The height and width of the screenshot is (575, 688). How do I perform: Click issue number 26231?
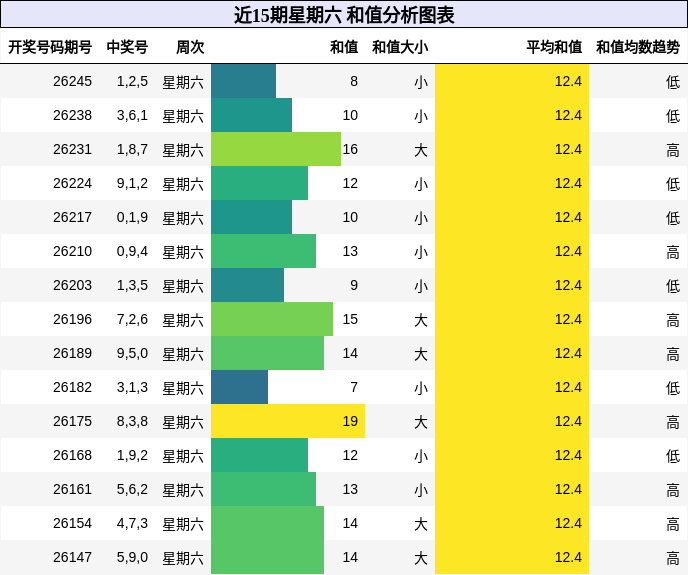[x=72, y=149]
